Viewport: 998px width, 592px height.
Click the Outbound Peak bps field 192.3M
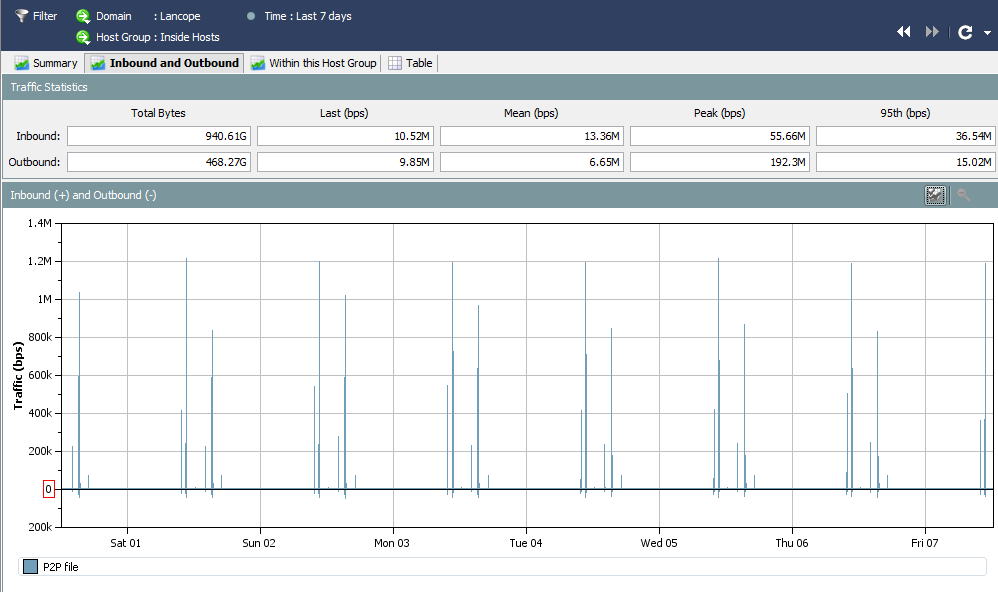click(x=720, y=162)
